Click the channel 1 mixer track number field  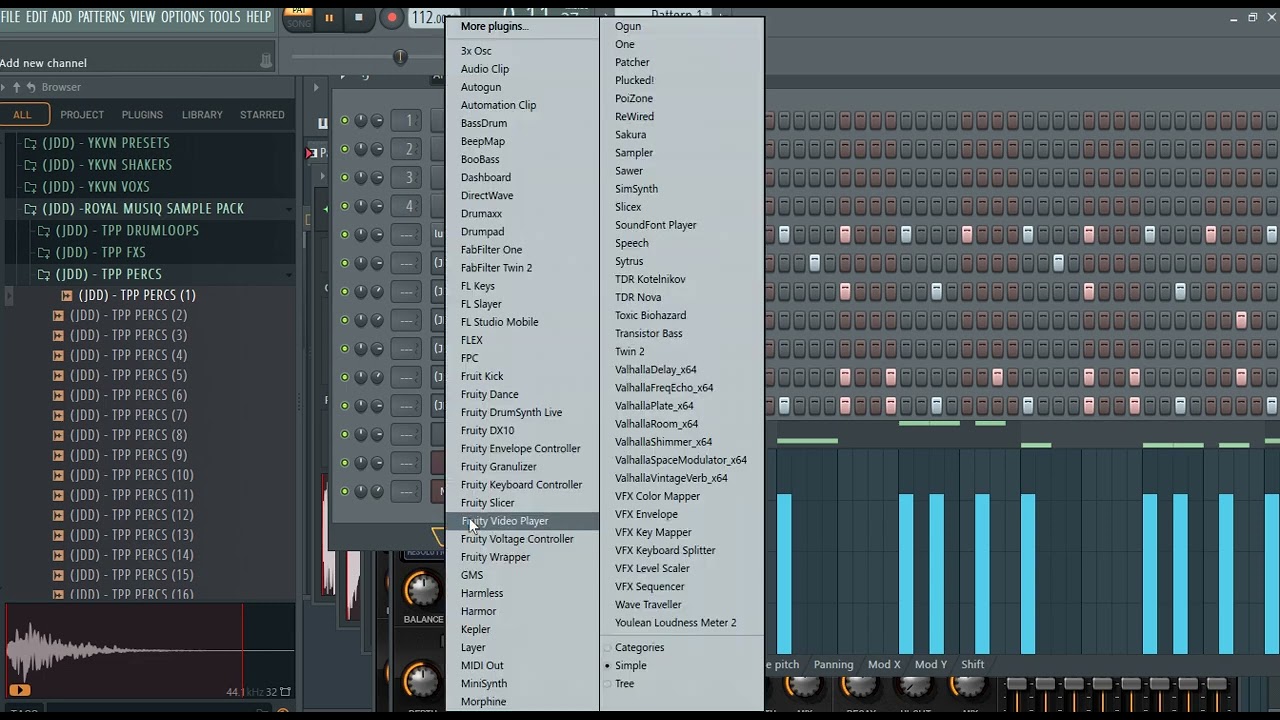(408, 121)
